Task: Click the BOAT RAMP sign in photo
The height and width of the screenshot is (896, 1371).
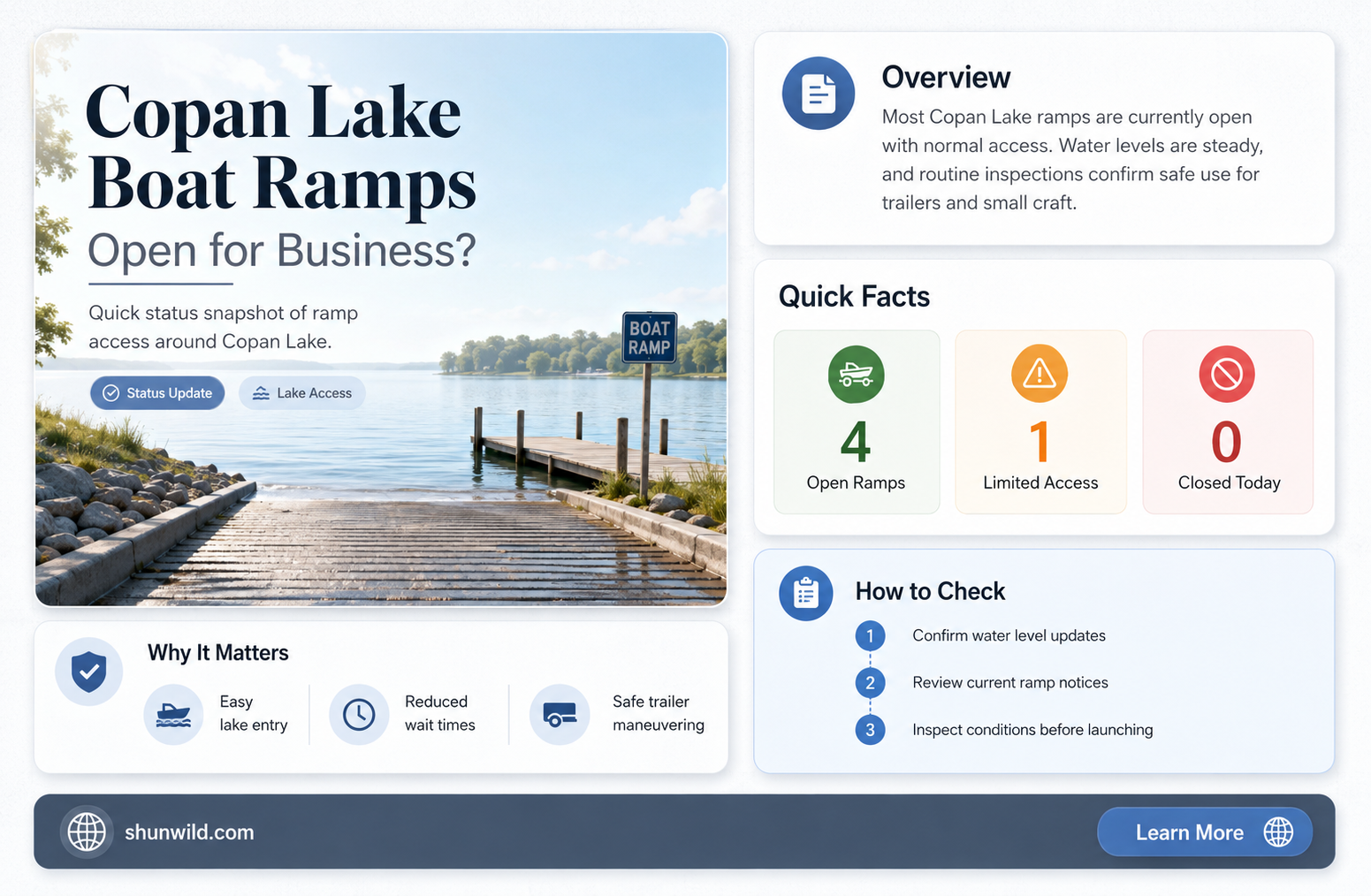Action: [650, 338]
